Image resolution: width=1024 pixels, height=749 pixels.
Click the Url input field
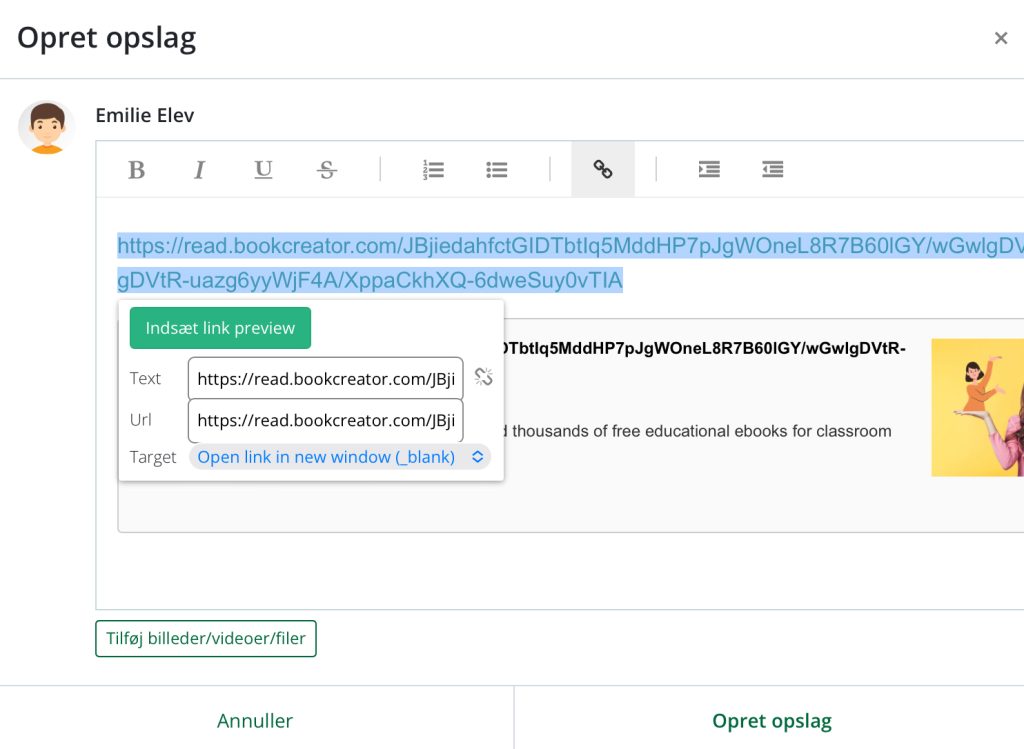pos(325,420)
